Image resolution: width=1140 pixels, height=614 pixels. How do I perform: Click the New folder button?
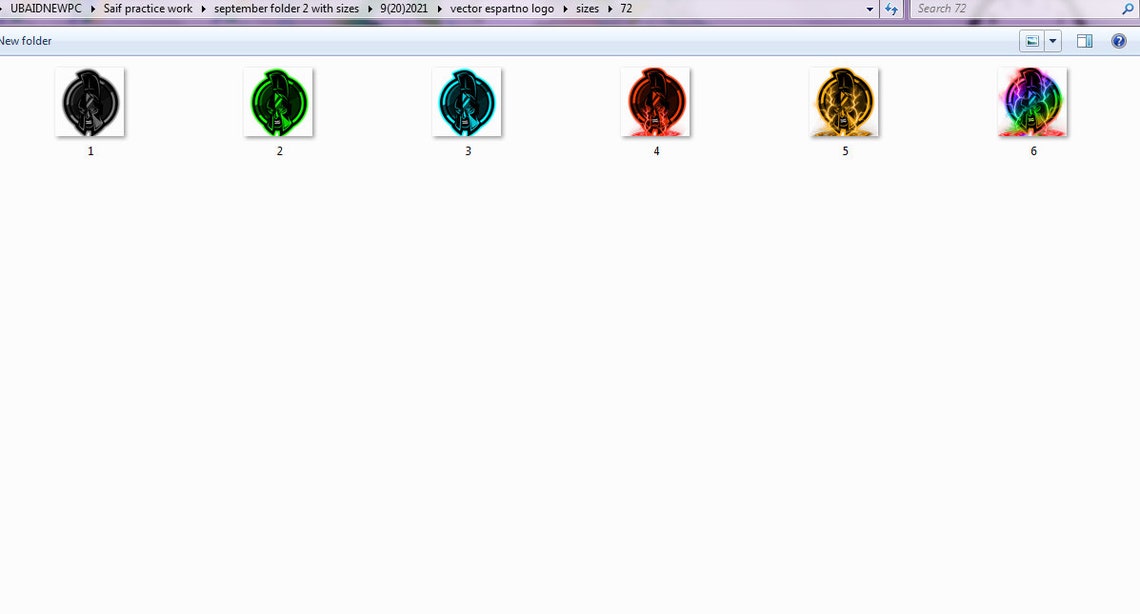[25, 40]
